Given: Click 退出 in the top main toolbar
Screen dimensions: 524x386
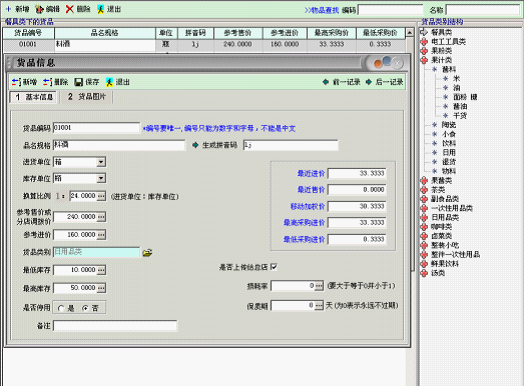Looking at the screenshot, I should [109, 9].
